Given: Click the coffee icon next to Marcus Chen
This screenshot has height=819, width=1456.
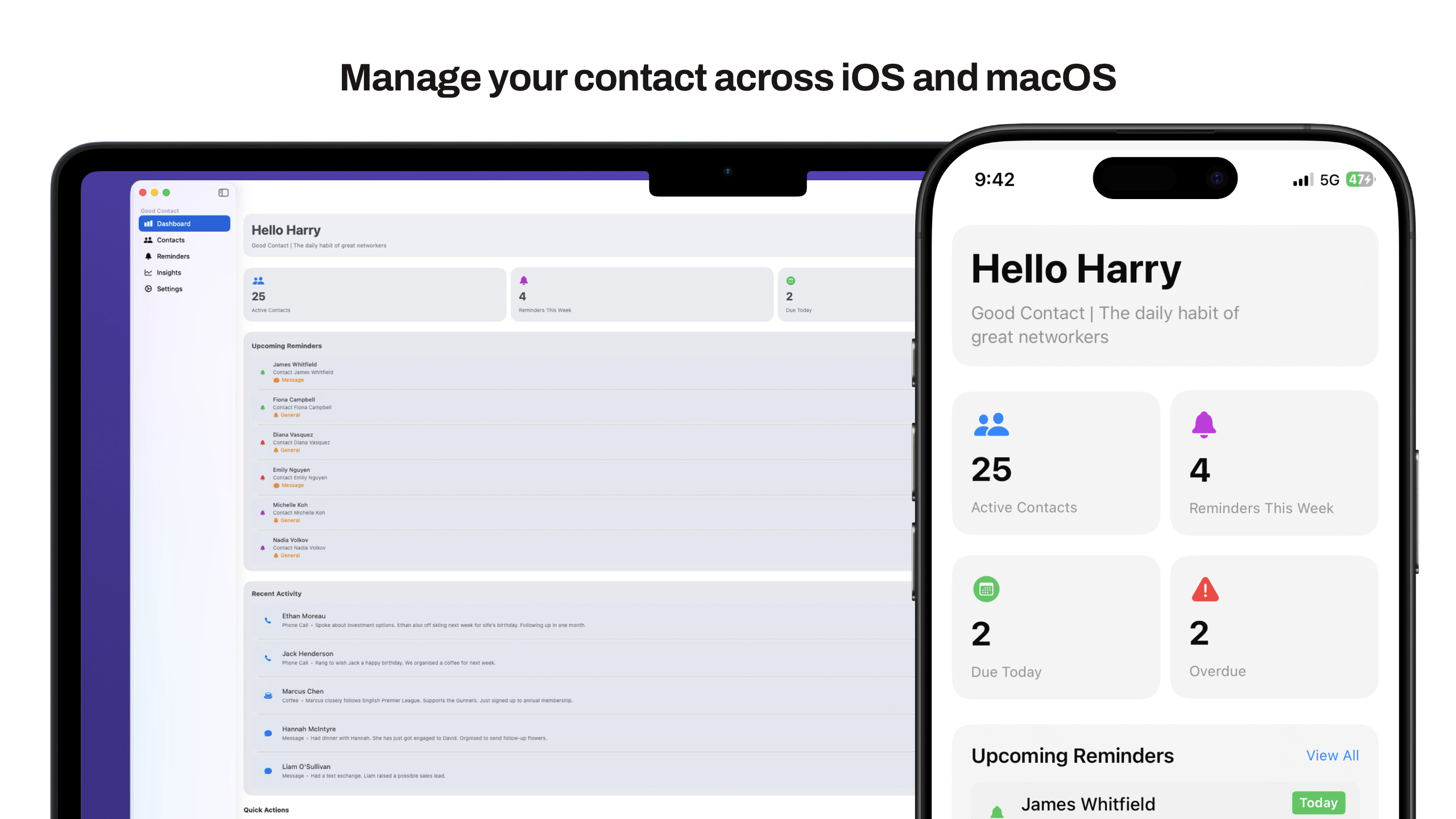Looking at the screenshot, I should [267, 696].
